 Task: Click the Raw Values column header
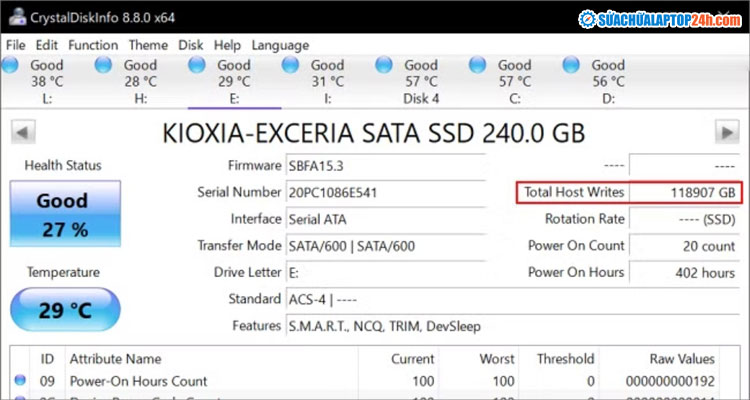coord(682,359)
